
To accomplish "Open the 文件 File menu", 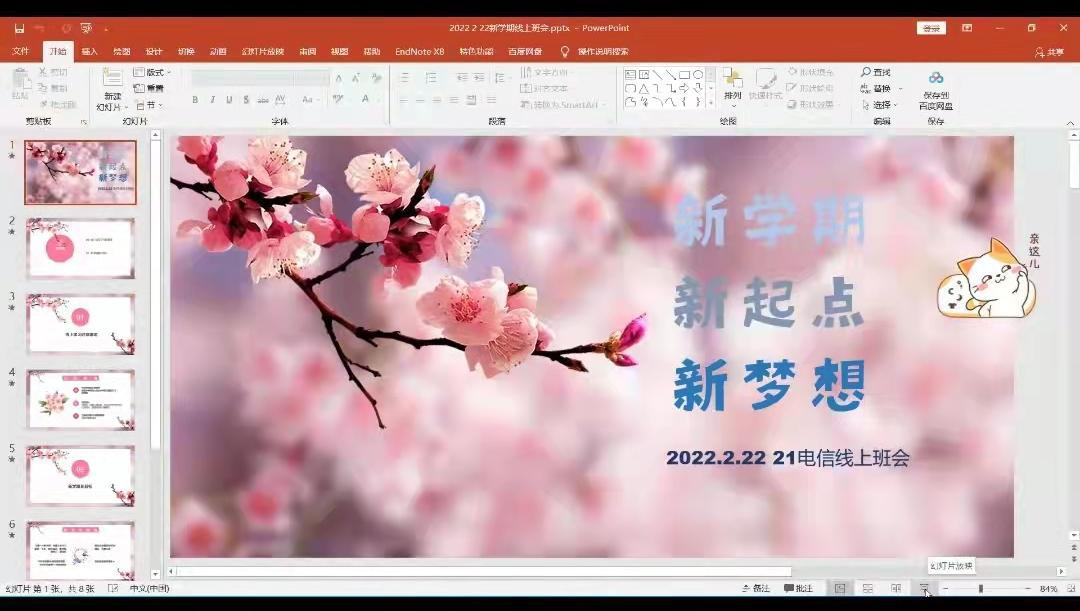I will 21,52.
